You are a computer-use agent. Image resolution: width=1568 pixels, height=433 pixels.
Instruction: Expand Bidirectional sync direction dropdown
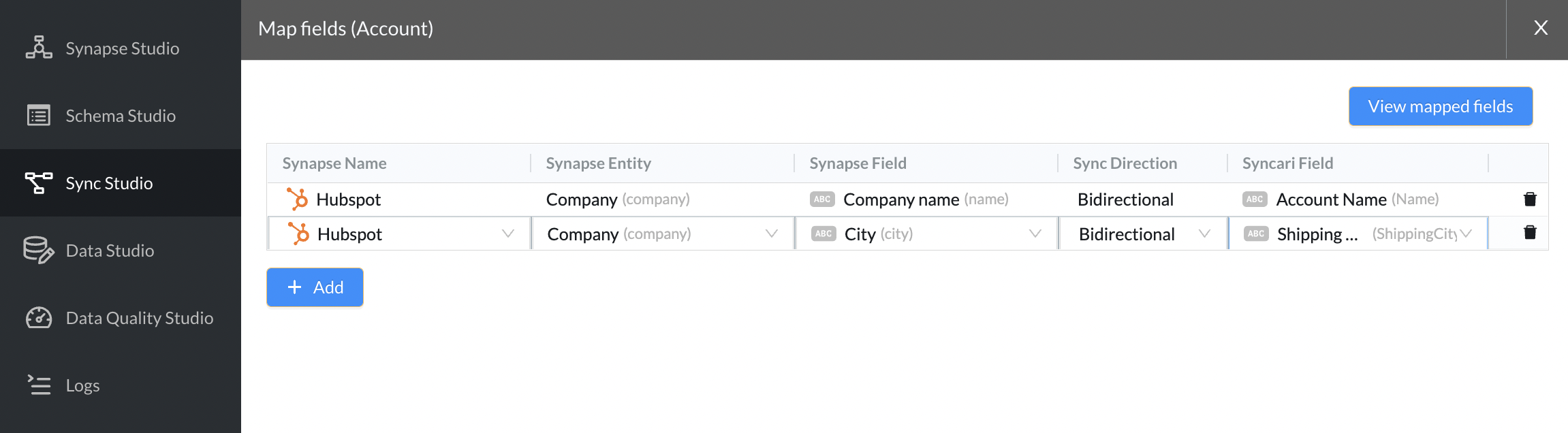[x=1204, y=234]
